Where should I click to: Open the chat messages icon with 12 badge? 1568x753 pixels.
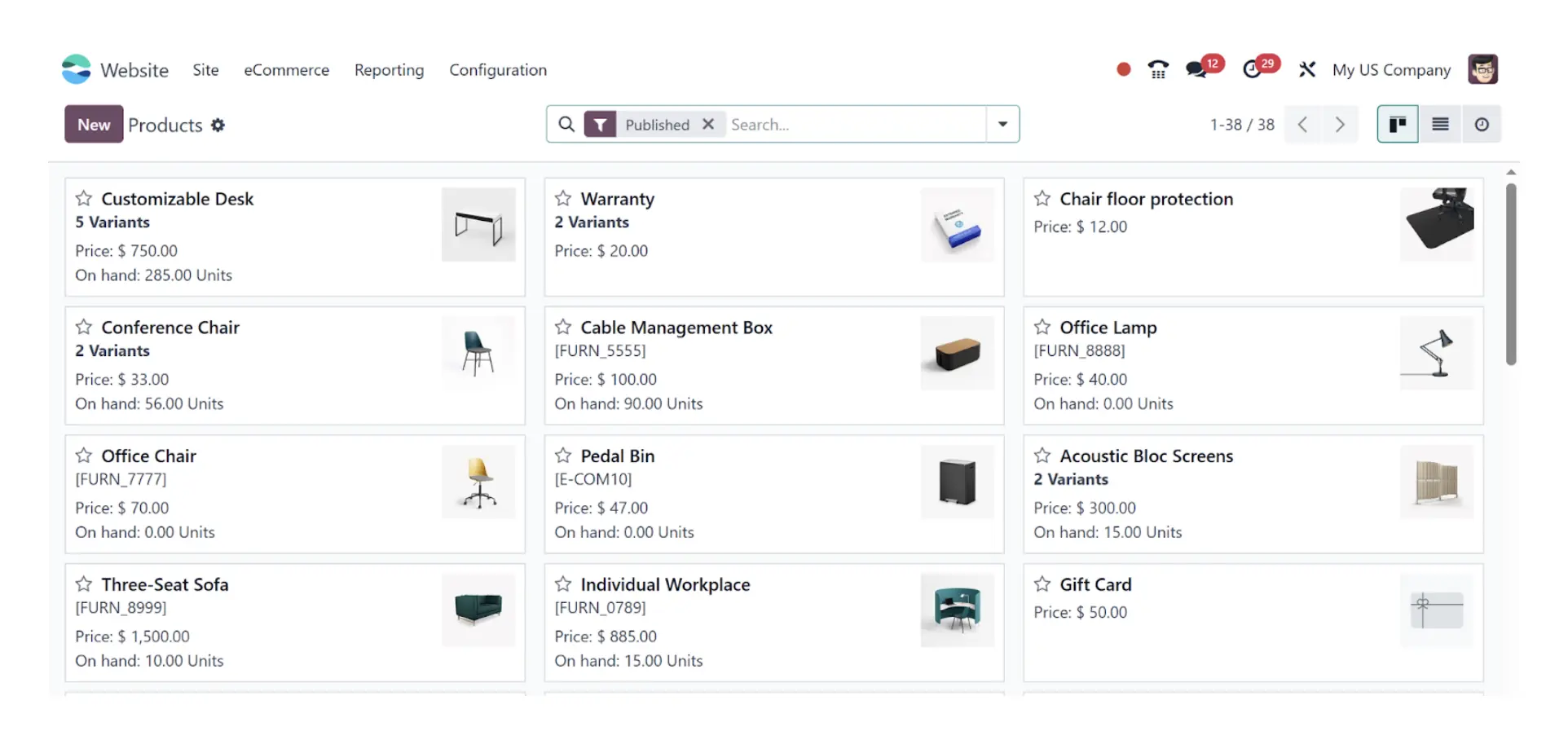click(x=1197, y=70)
